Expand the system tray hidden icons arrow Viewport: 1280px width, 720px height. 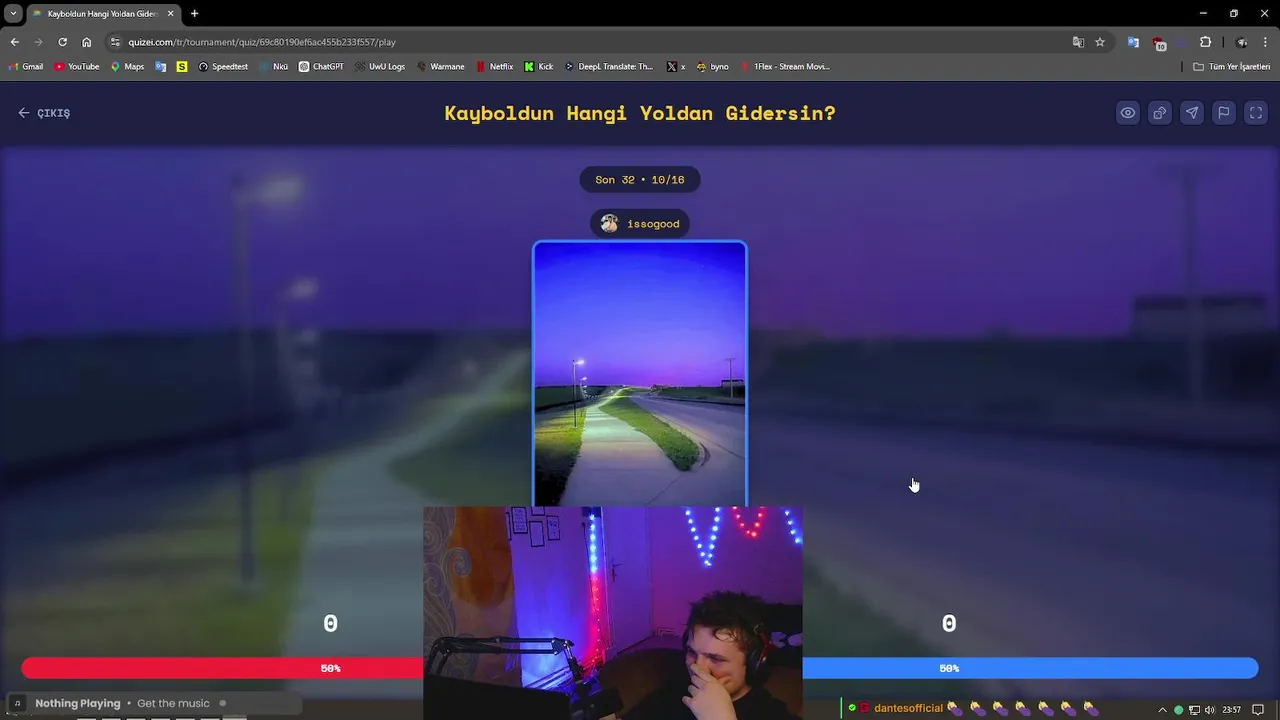coord(1162,710)
